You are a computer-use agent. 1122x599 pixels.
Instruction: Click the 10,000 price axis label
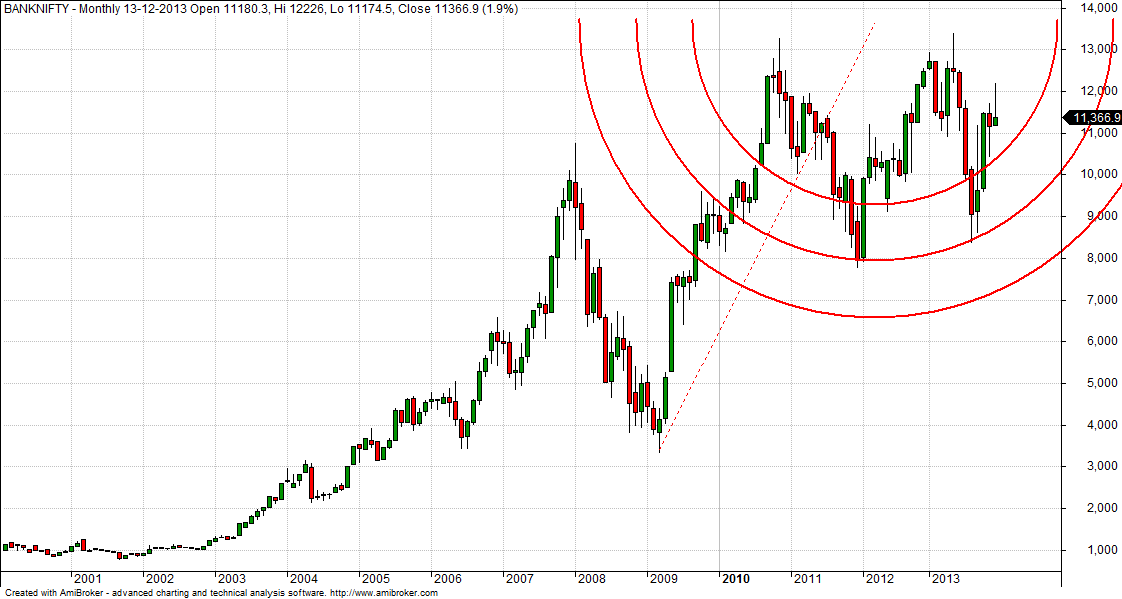click(x=1094, y=175)
